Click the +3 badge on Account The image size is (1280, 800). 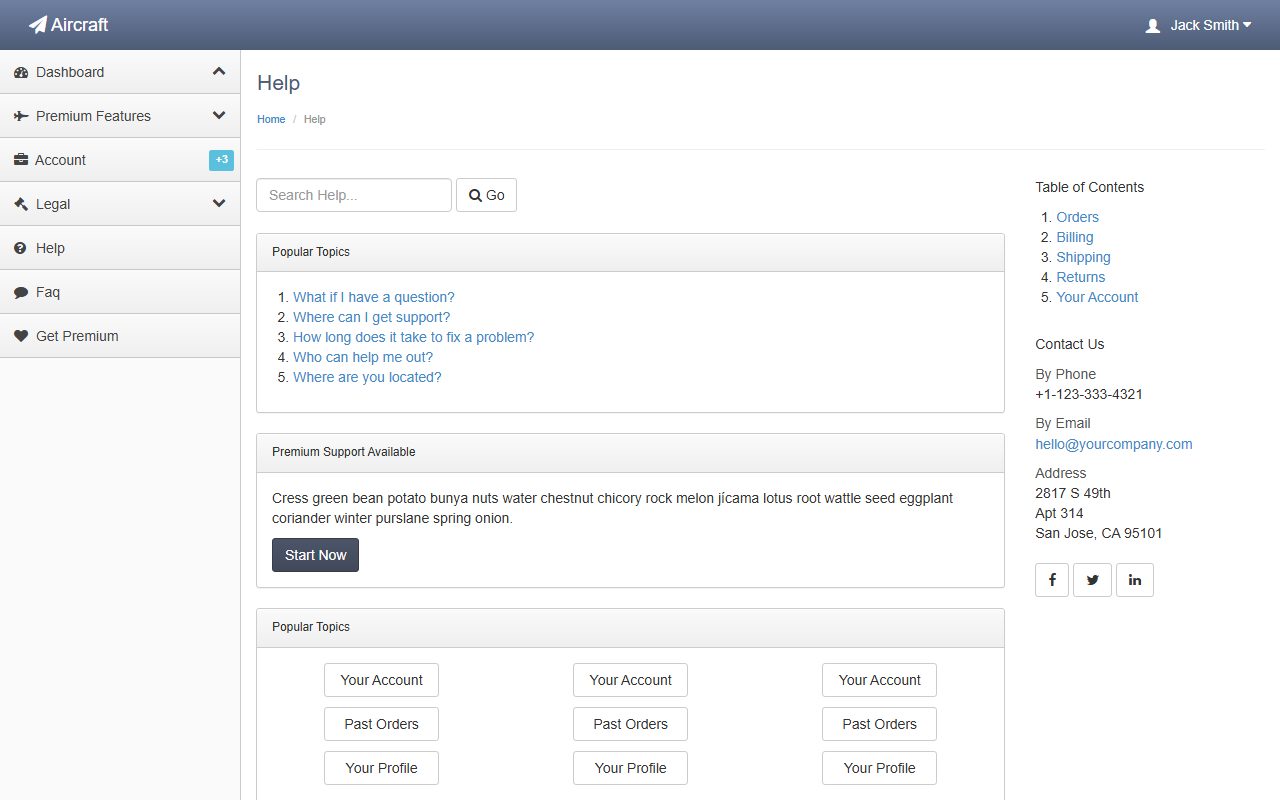click(221, 160)
